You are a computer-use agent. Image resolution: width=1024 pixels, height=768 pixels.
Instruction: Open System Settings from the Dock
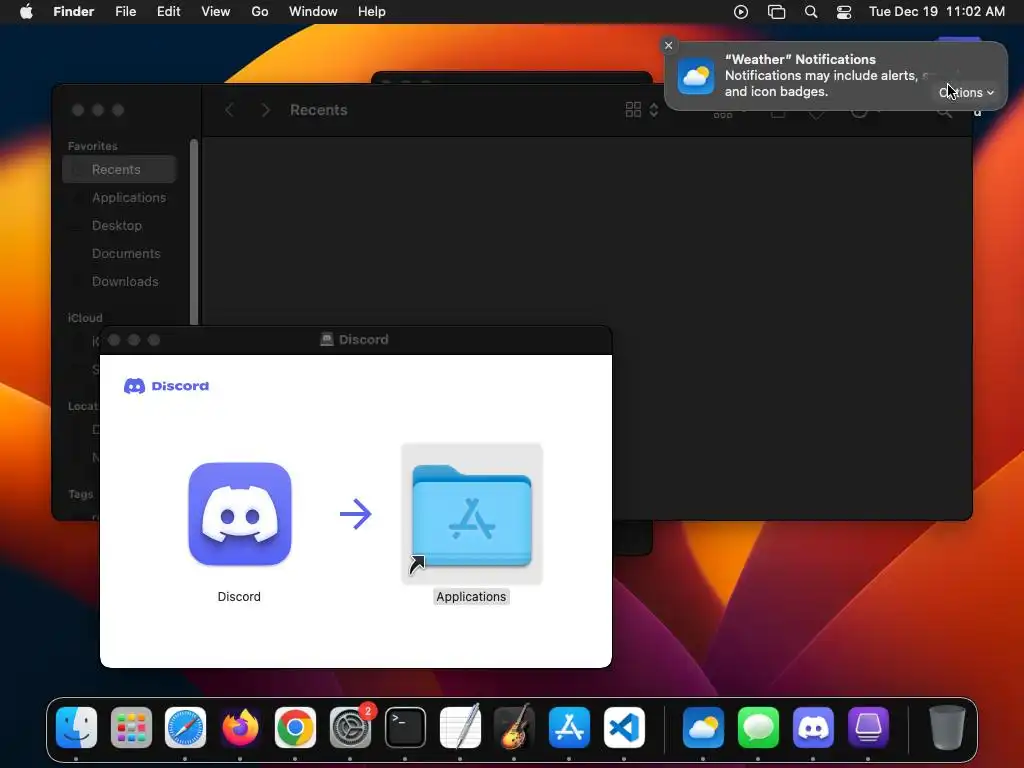(x=350, y=727)
